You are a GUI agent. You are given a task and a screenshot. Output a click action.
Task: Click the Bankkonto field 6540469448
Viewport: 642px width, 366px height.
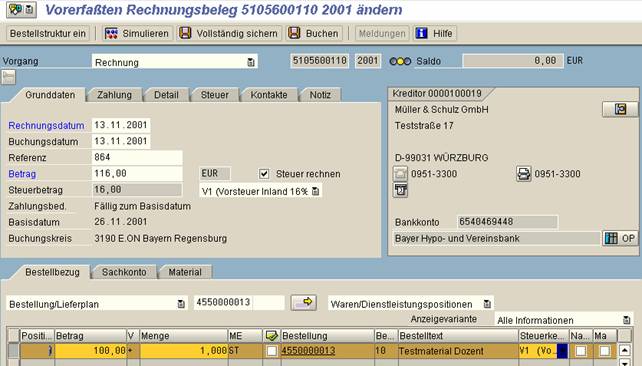pyautogui.click(x=507, y=222)
